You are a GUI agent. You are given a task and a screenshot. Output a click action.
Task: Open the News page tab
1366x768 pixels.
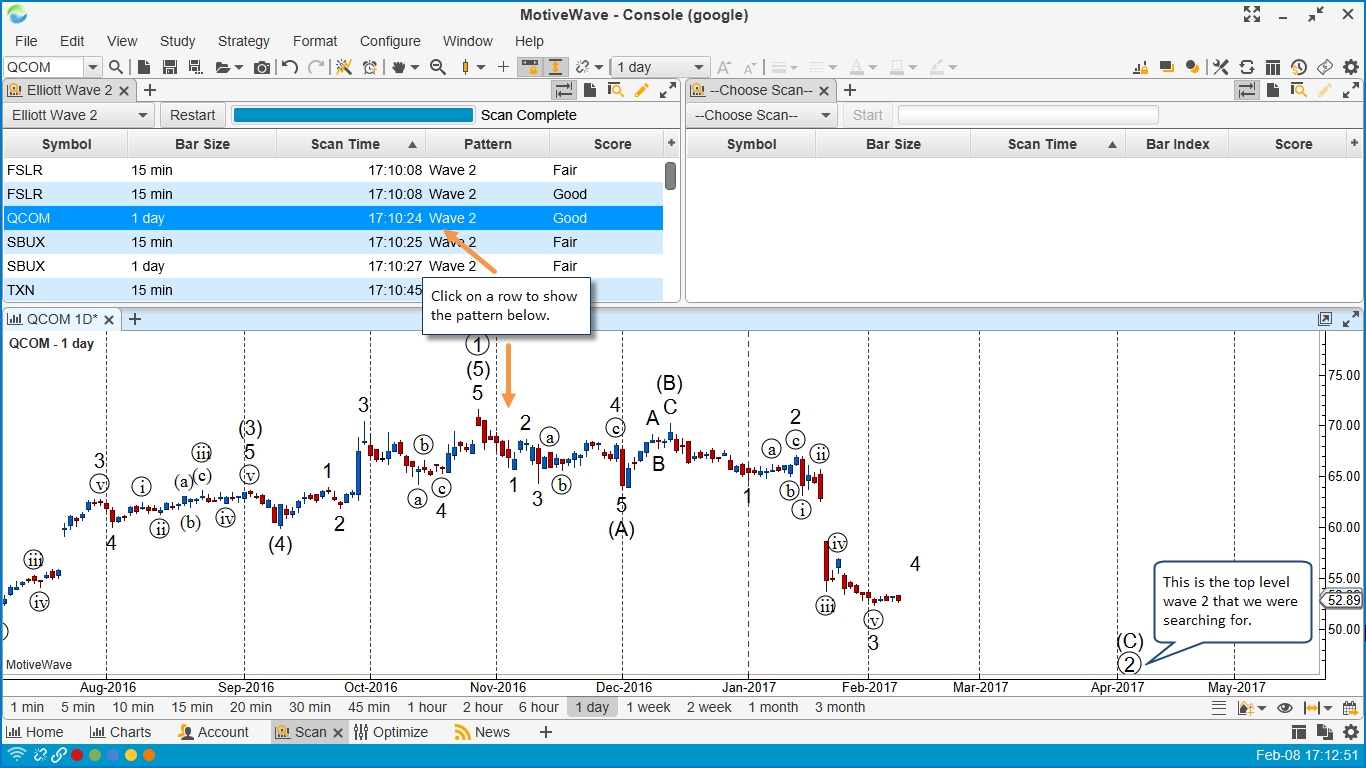pos(482,732)
